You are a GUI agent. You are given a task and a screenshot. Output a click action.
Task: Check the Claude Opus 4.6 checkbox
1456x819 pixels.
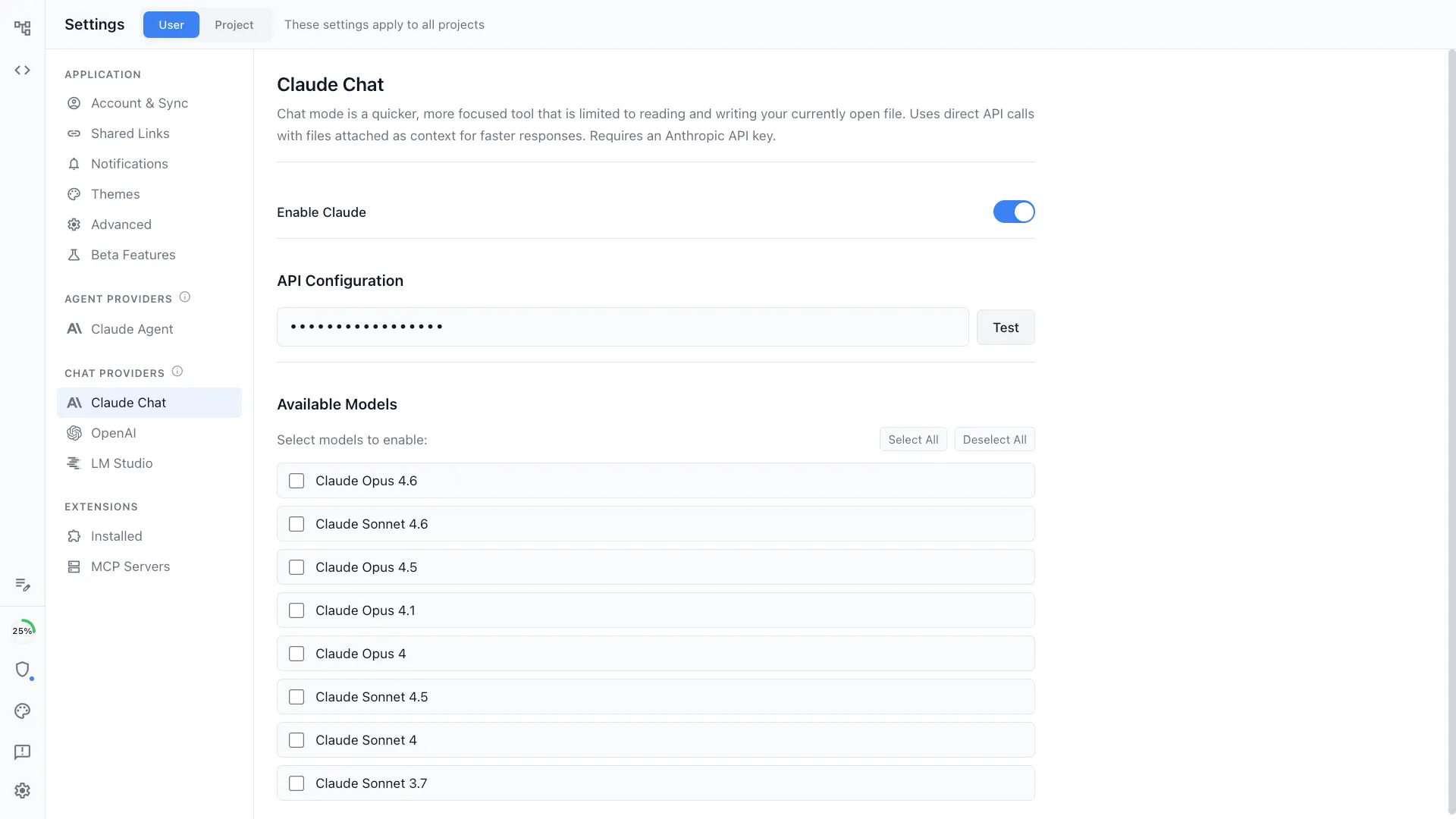click(297, 482)
